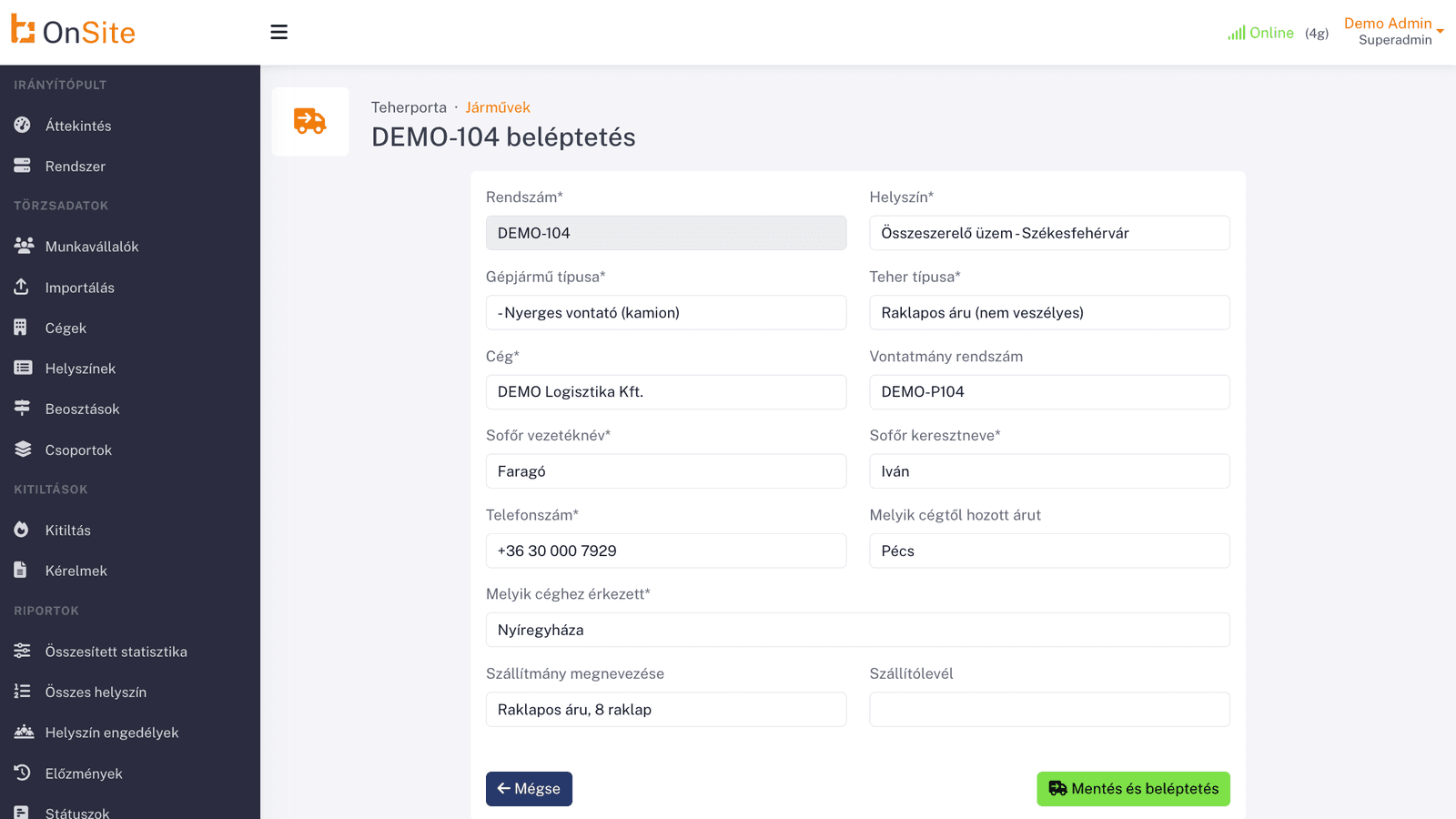Open the Teher típusa dropdown
1456x819 pixels.
(x=1049, y=312)
